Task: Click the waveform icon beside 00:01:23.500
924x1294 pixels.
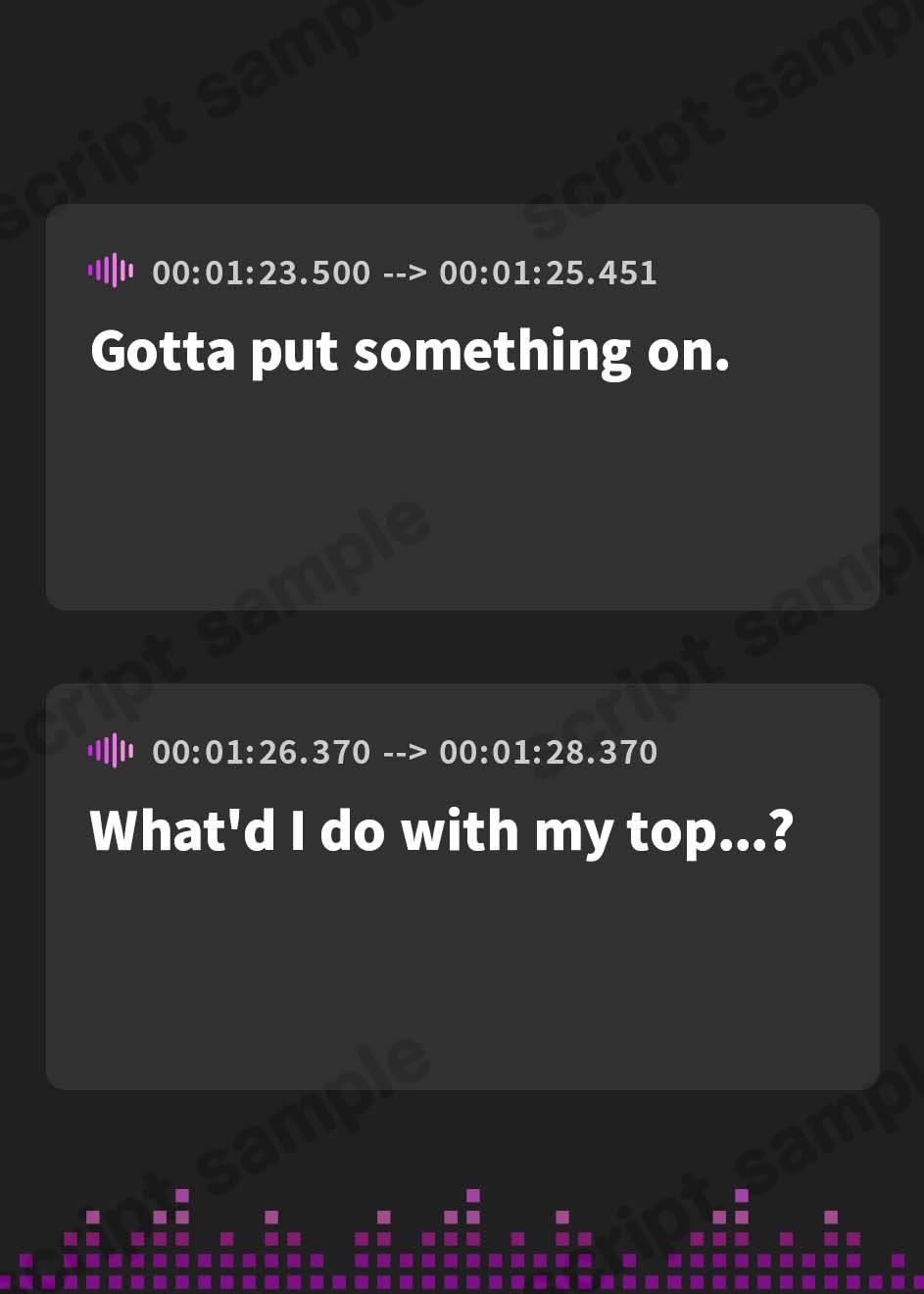Action: coord(111,271)
